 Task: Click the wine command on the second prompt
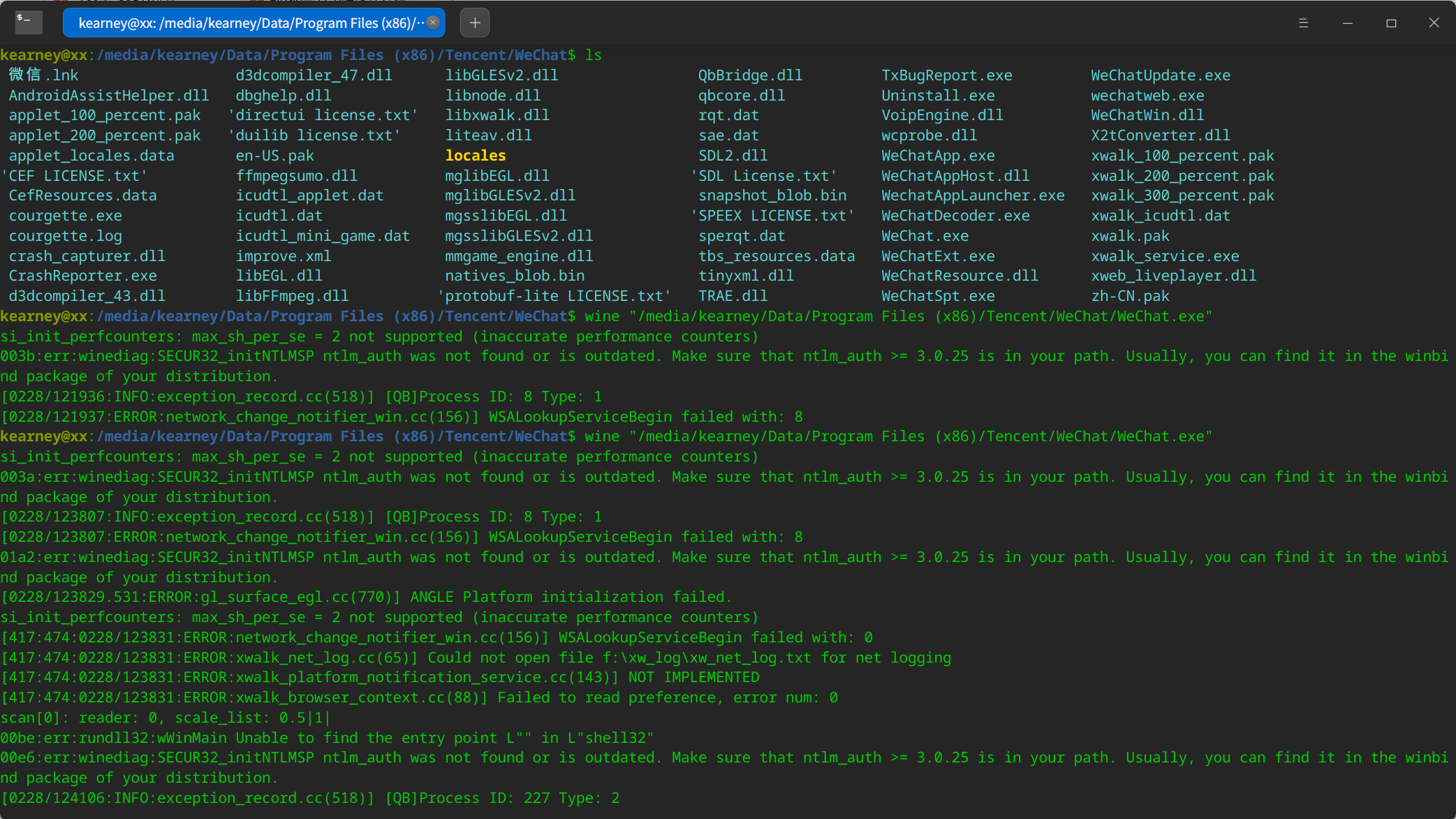pyautogui.click(x=601, y=436)
